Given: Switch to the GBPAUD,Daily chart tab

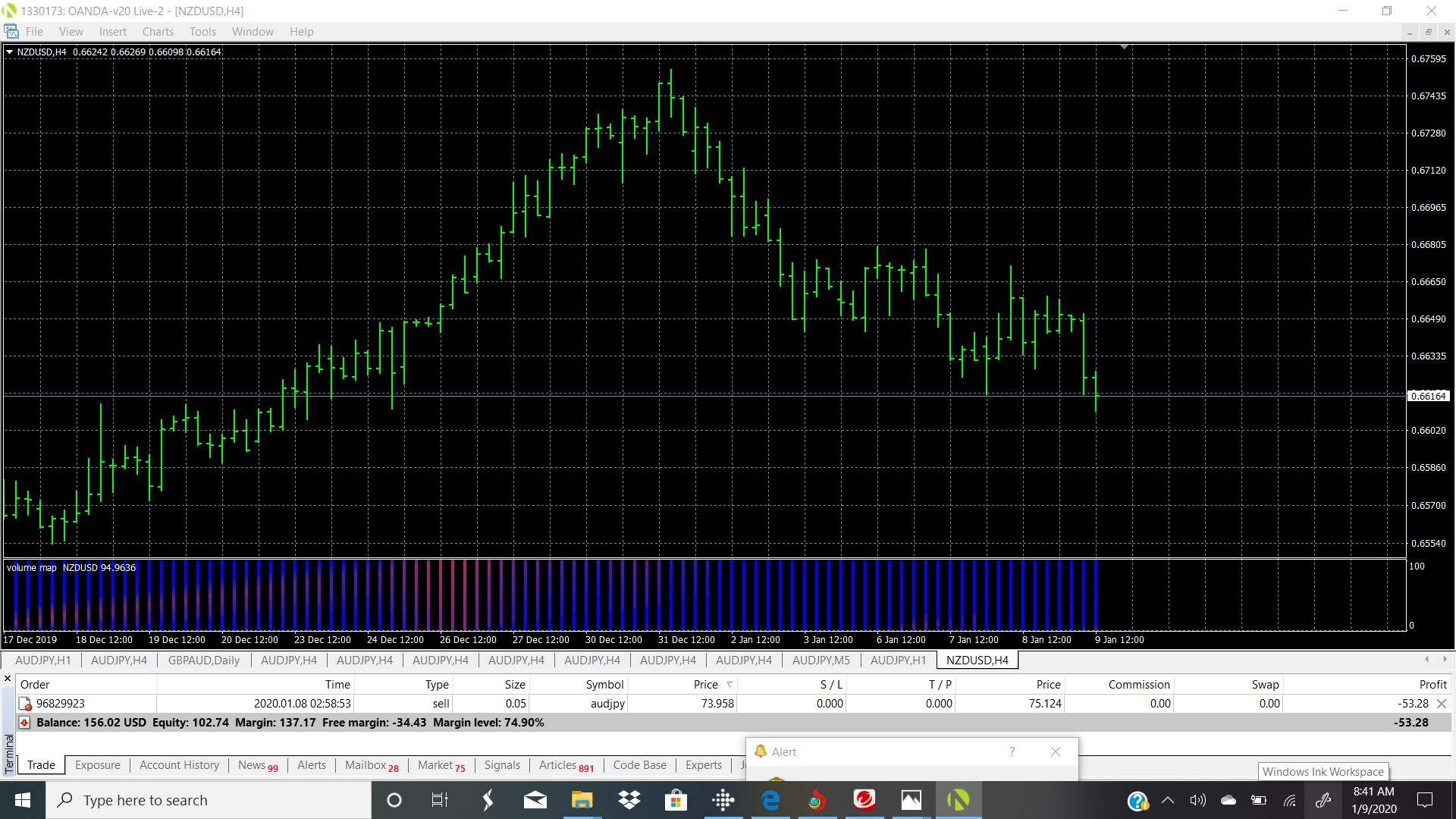Looking at the screenshot, I should 203,661.
